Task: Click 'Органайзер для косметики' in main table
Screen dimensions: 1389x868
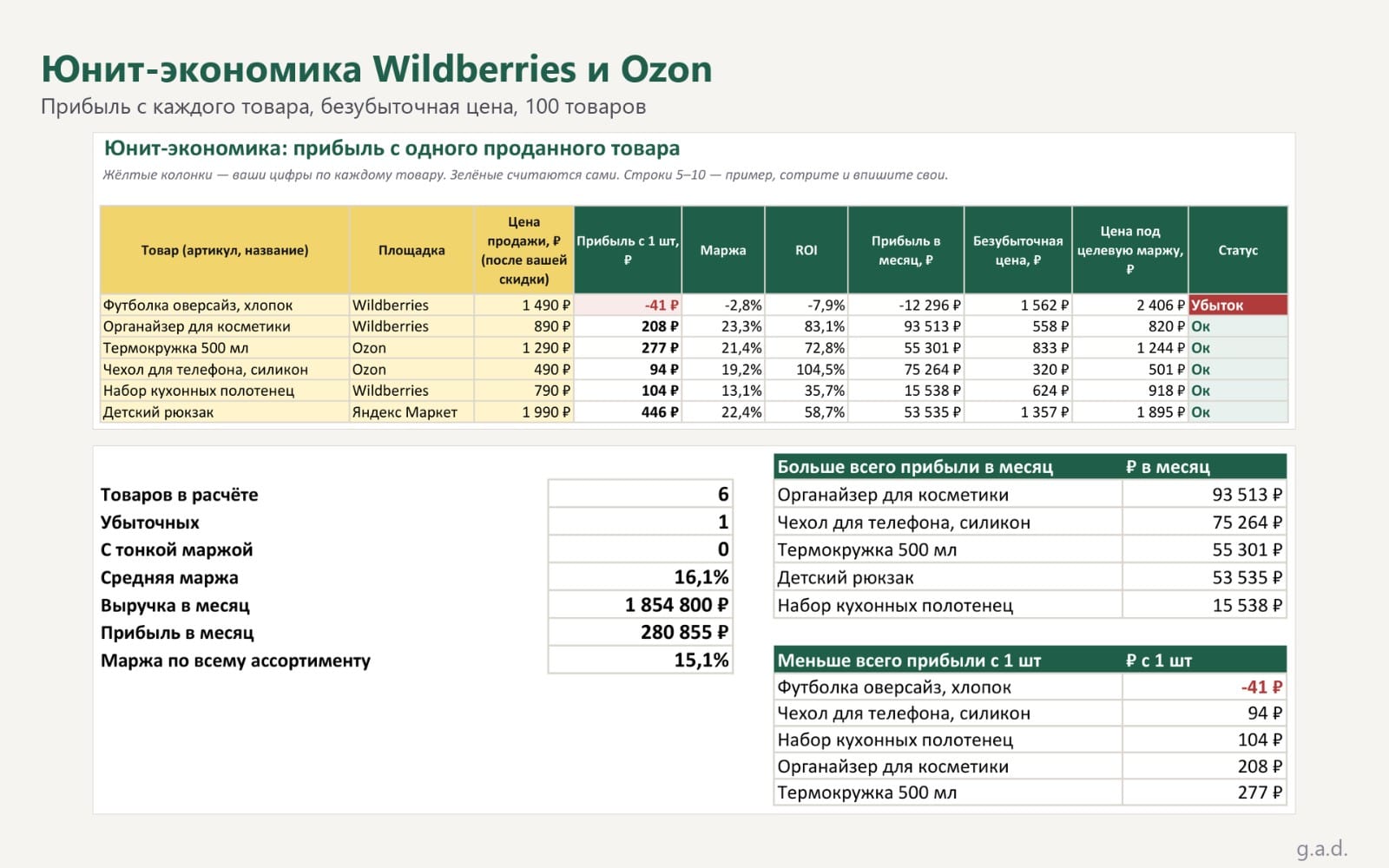Action: coord(225,326)
